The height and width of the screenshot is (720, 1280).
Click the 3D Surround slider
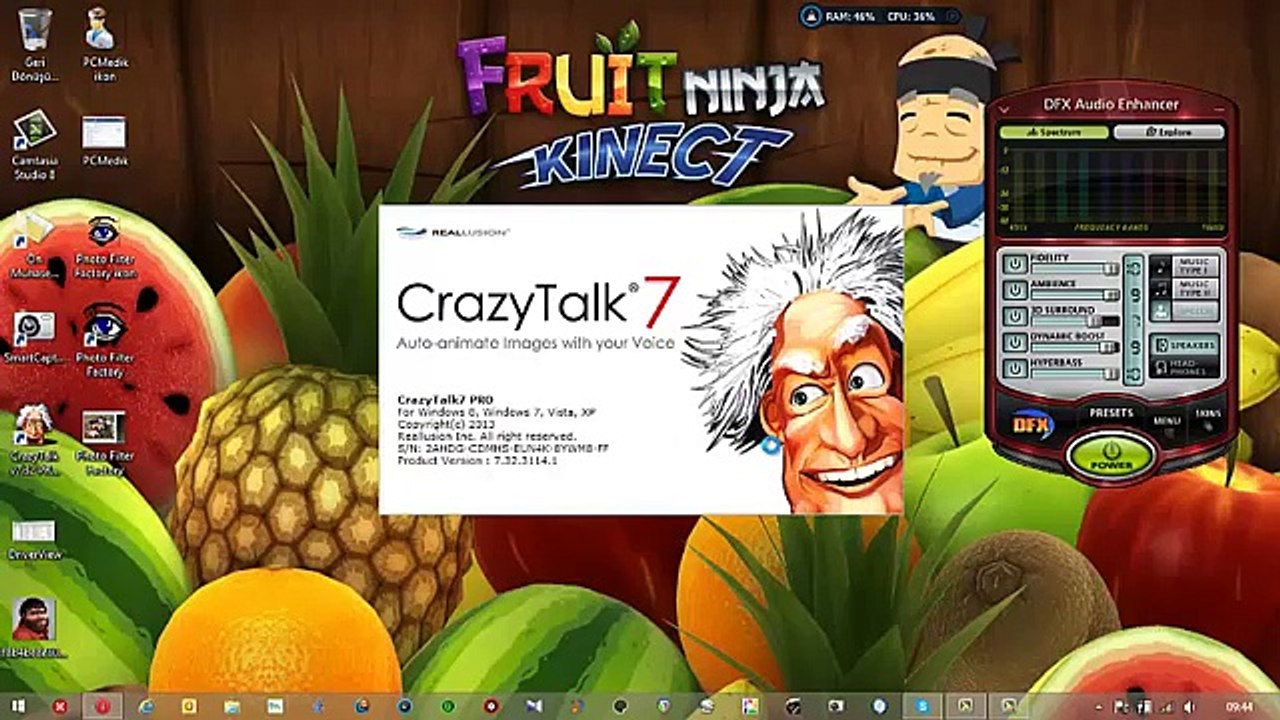(1076, 321)
